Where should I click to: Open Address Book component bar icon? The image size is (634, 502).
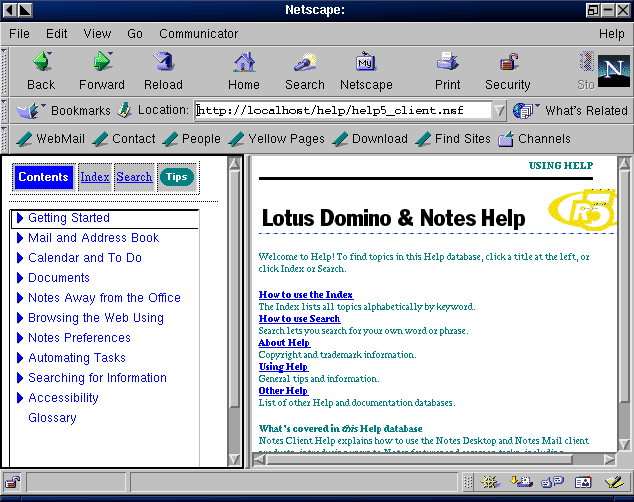583,481
